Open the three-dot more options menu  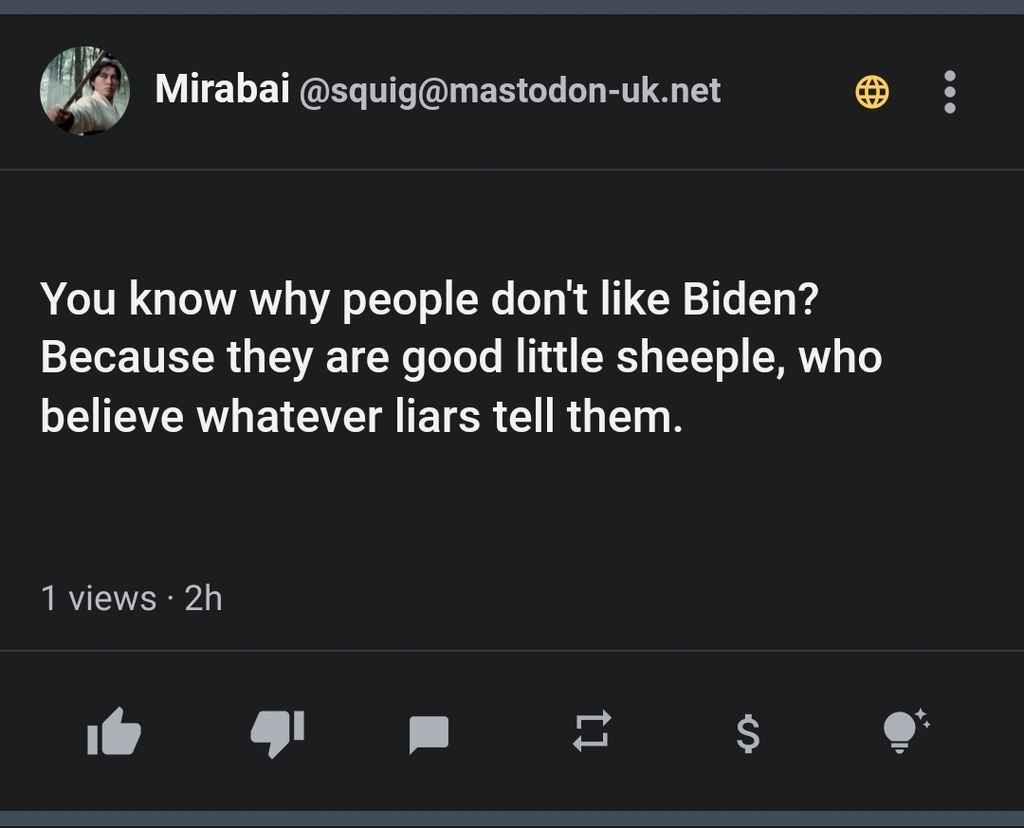[x=949, y=92]
